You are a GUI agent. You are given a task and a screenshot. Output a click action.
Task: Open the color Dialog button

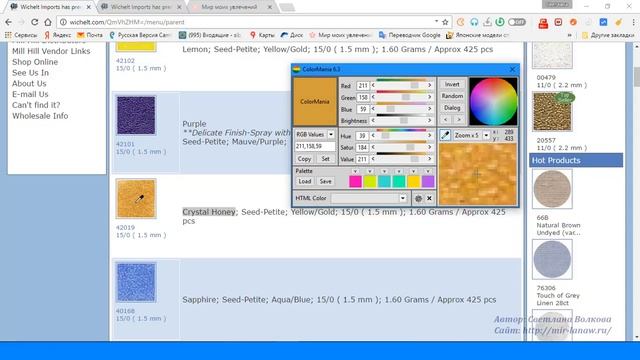[452, 108]
